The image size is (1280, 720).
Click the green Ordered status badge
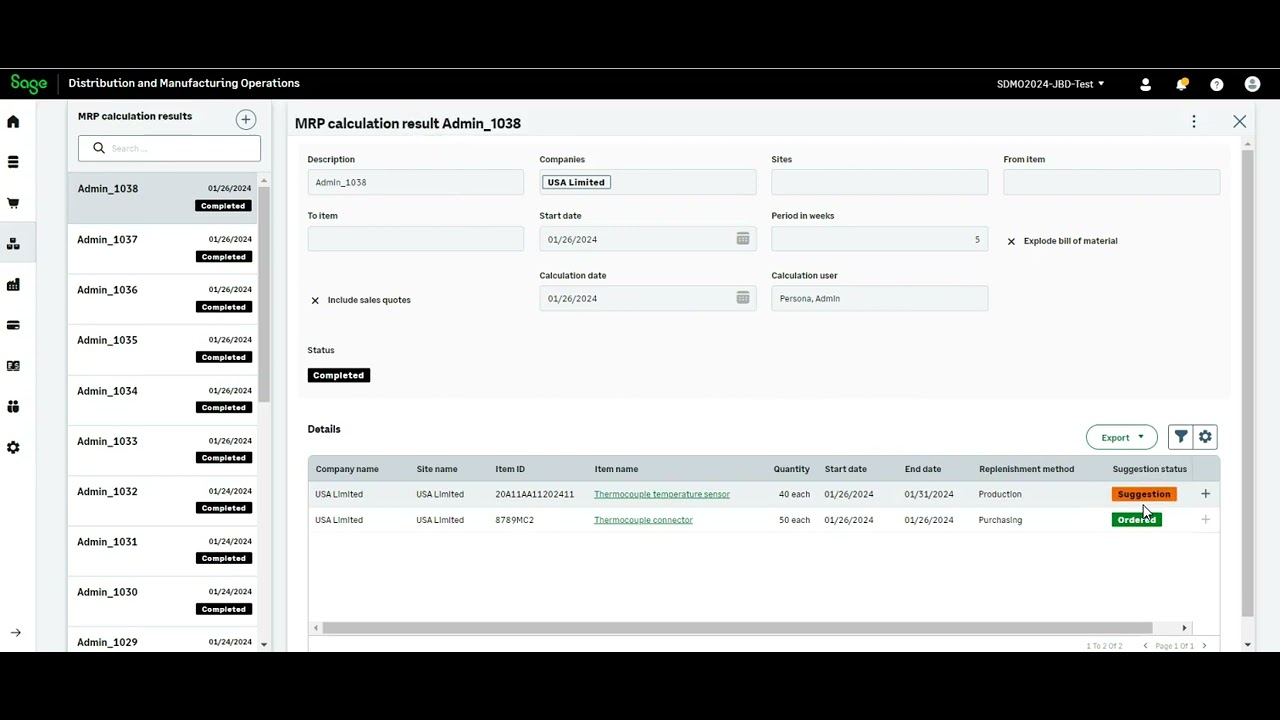[1136, 520]
